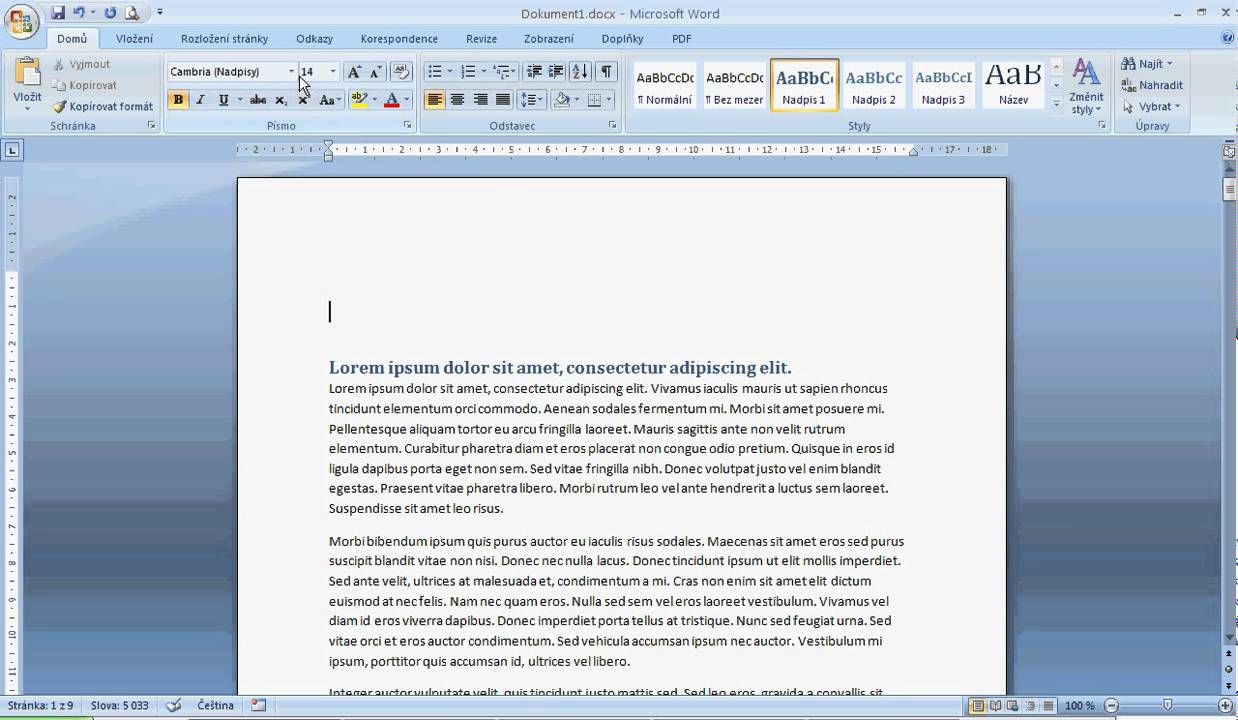Decrease paragraph indent
This screenshot has height=720, width=1238.
tap(534, 72)
